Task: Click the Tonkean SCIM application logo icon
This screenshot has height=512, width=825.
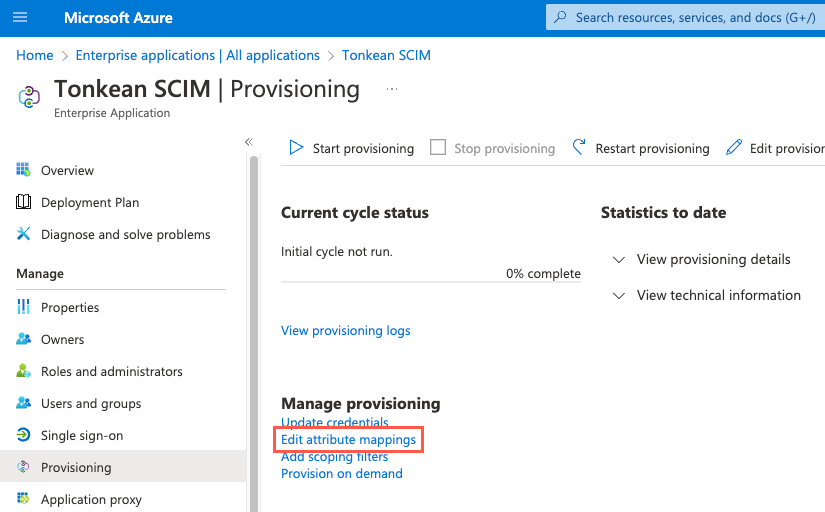Action: coord(29,97)
